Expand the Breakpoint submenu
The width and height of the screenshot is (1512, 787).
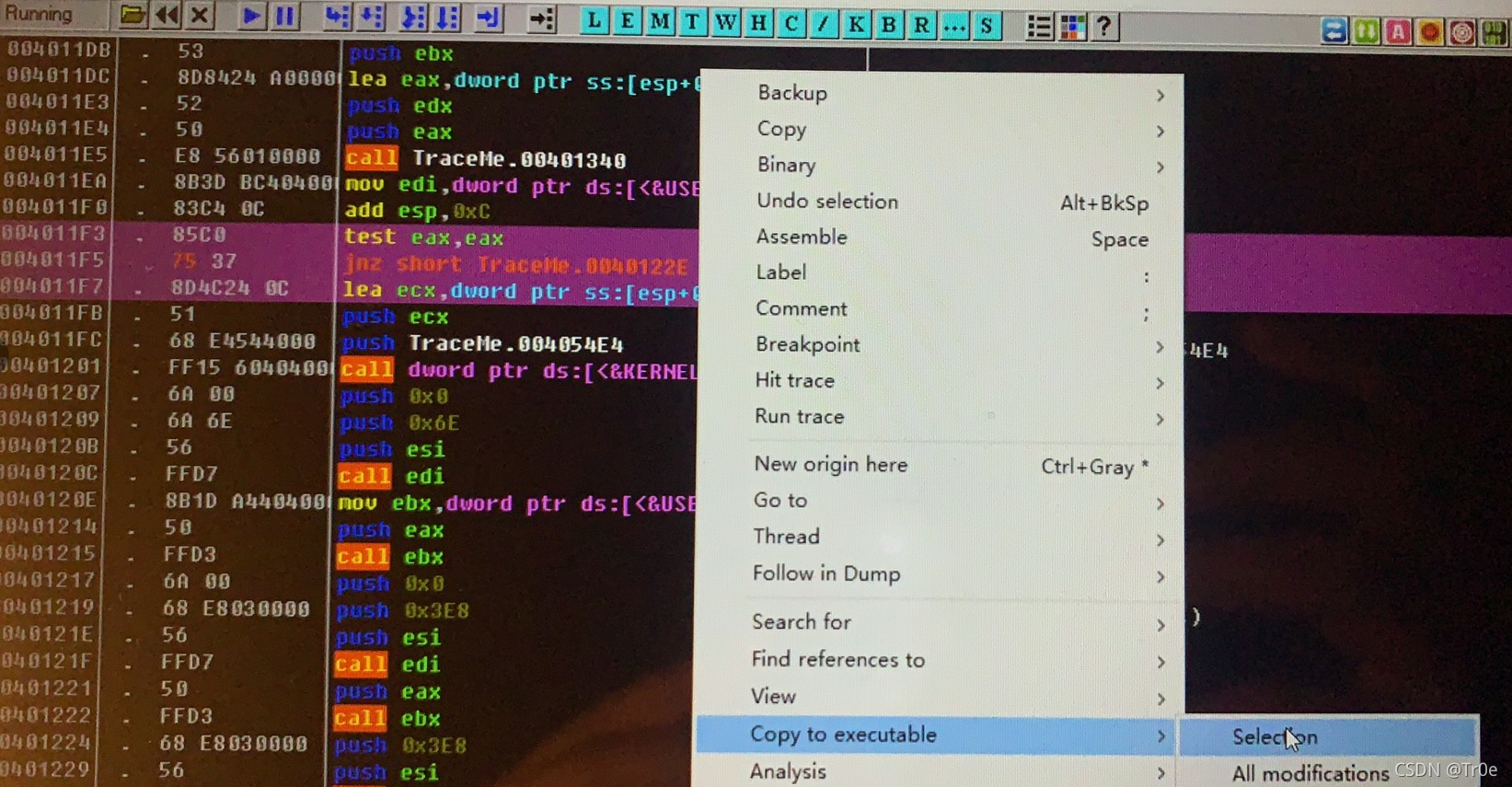pyautogui.click(x=941, y=345)
